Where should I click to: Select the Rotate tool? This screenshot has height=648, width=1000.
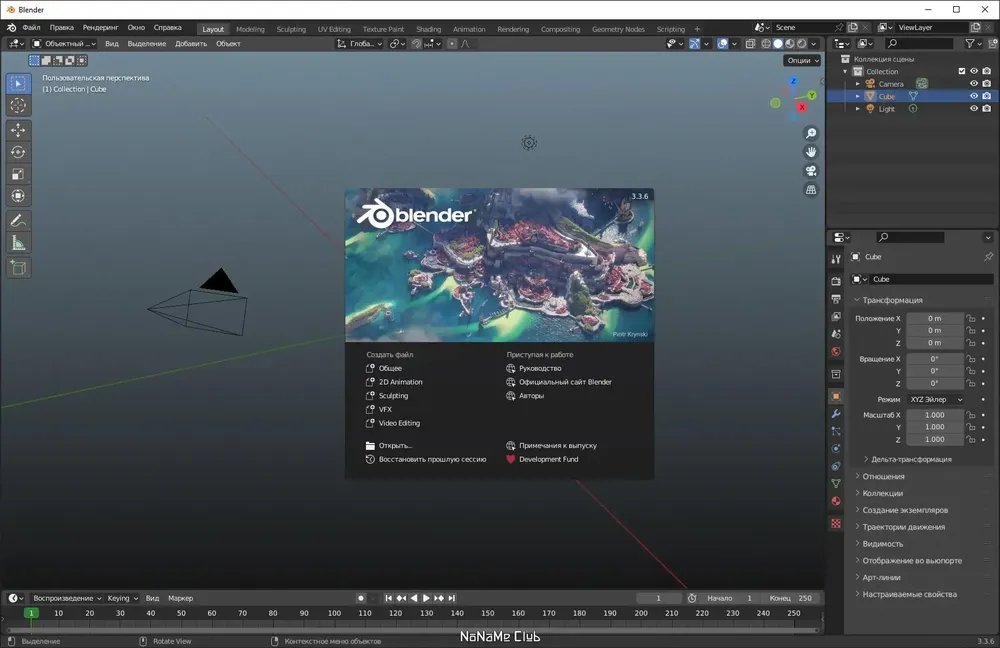pyautogui.click(x=18, y=152)
